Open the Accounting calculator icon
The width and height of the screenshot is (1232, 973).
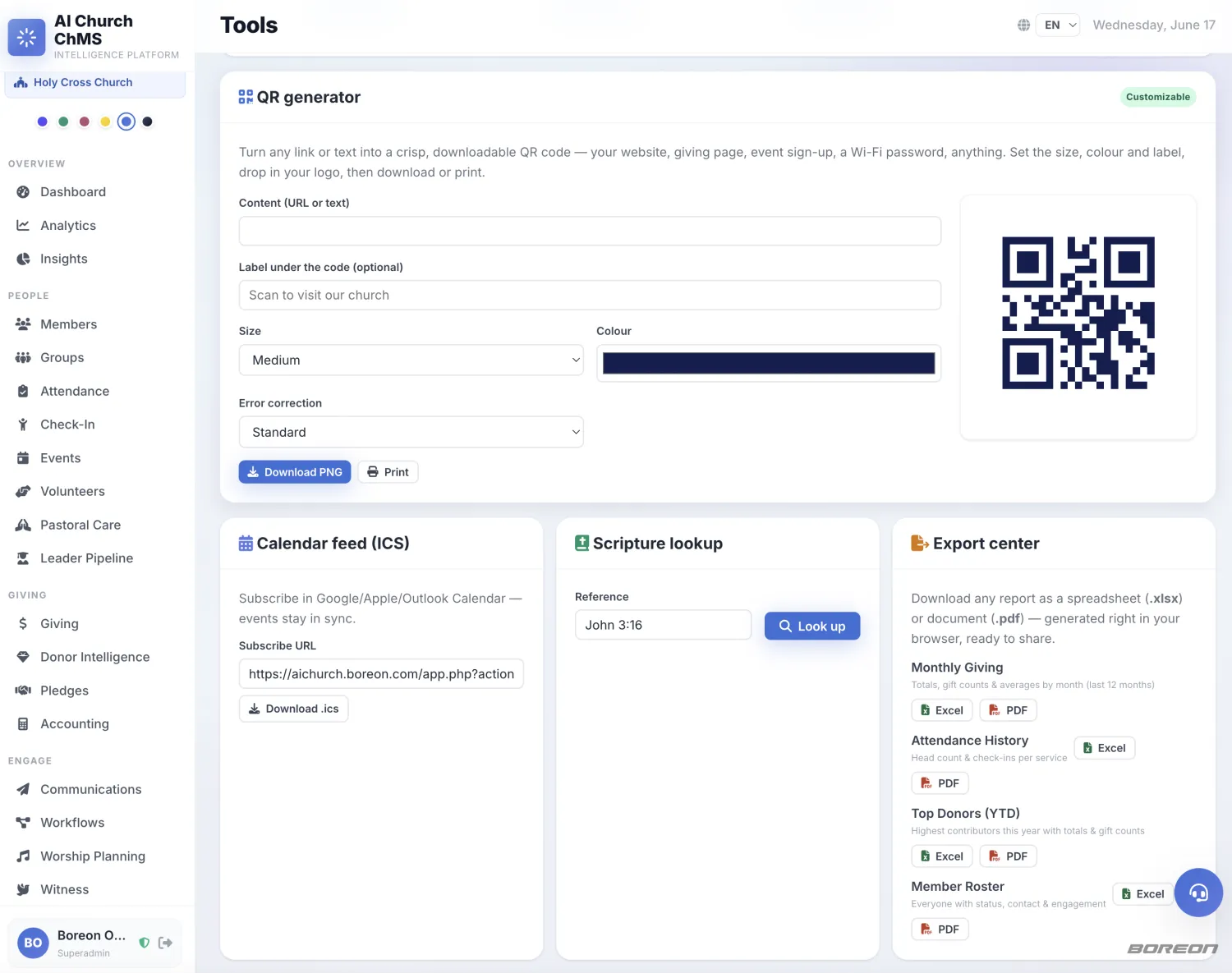23,724
